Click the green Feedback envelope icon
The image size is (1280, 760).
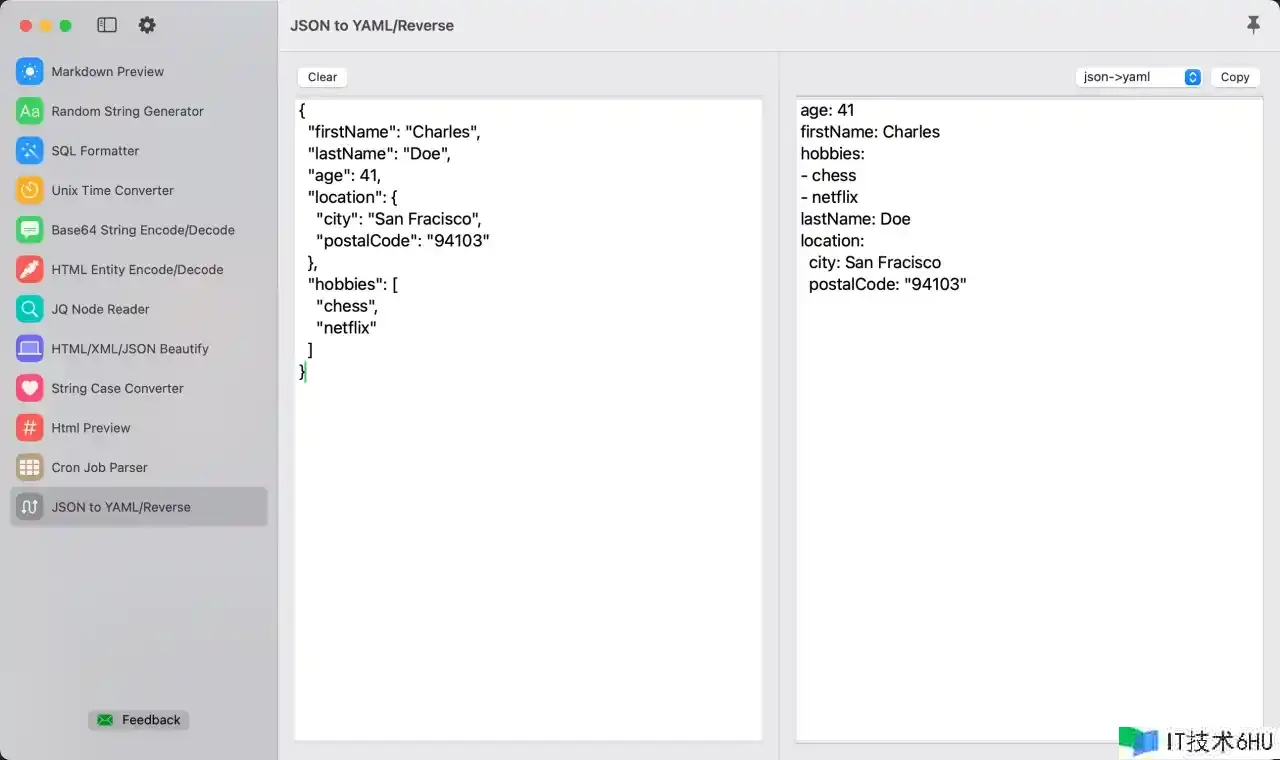click(105, 720)
